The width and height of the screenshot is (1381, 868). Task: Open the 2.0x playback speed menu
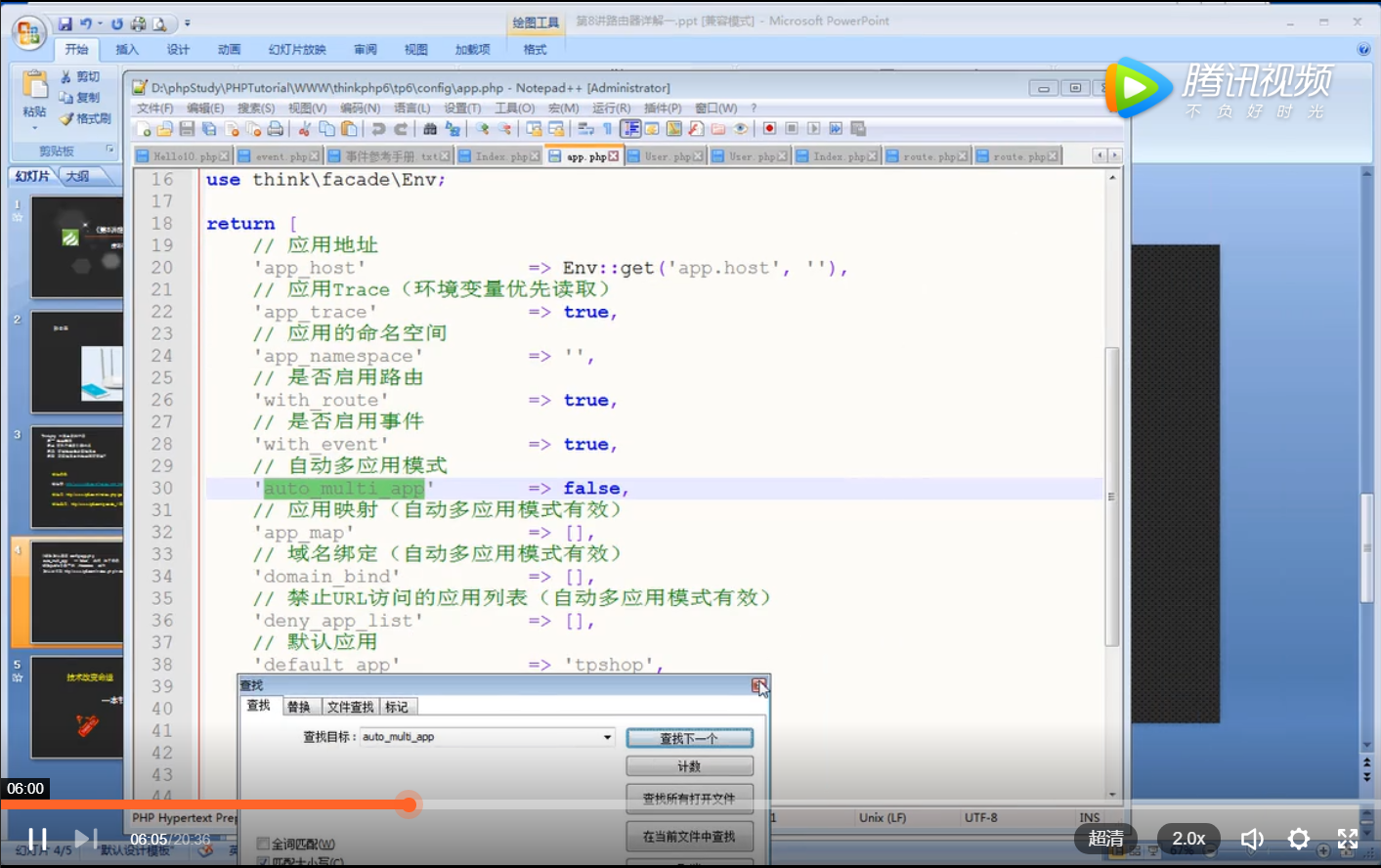click(x=1188, y=839)
